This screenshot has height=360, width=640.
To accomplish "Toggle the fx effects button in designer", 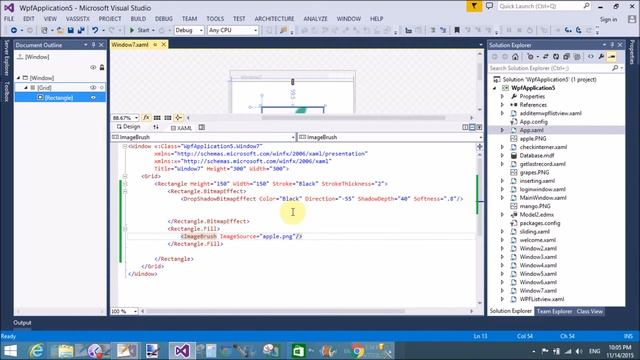I will (x=146, y=118).
